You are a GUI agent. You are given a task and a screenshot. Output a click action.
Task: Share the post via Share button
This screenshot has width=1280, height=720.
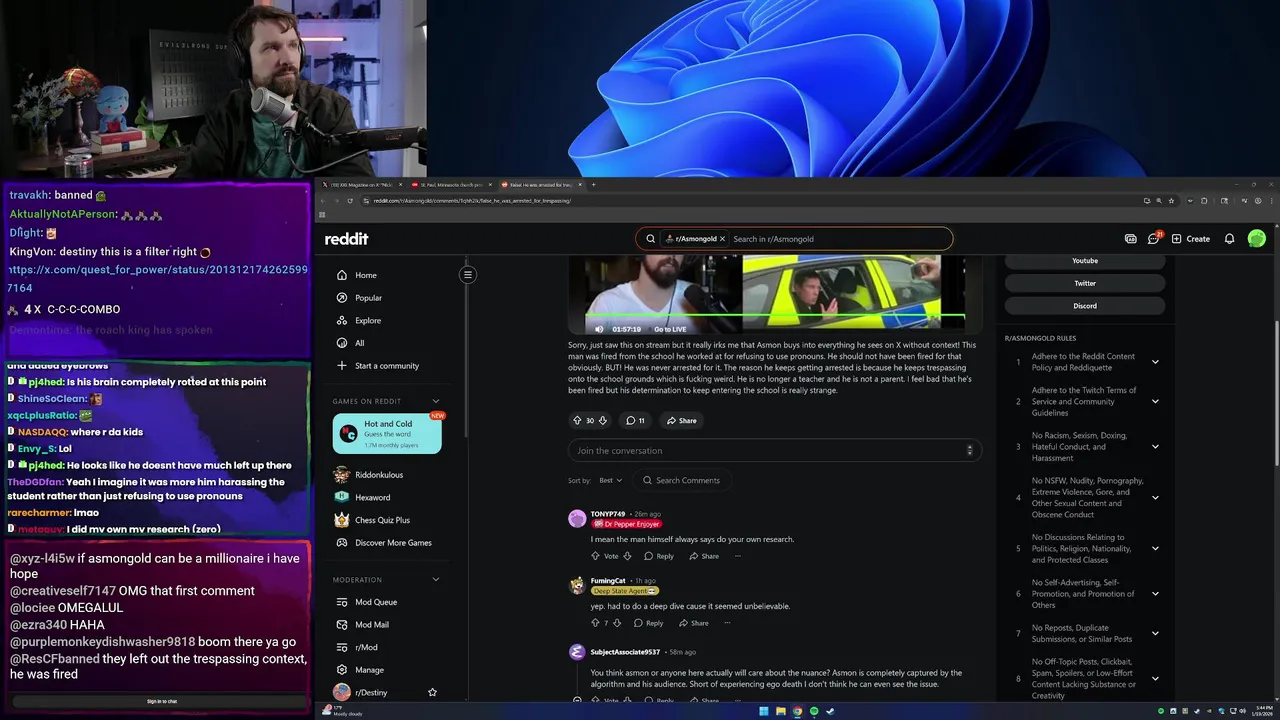coord(682,421)
